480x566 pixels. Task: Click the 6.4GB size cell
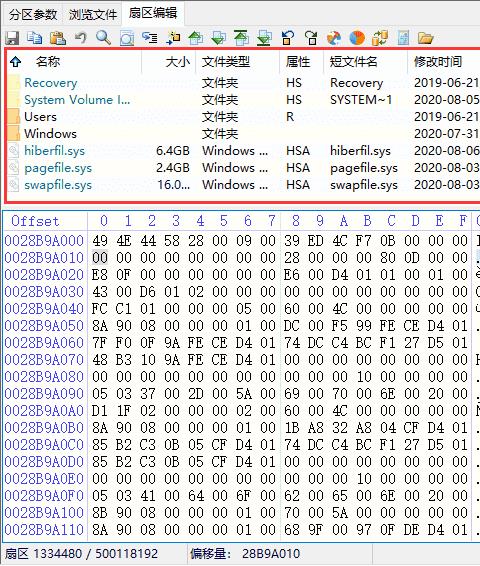point(173,151)
